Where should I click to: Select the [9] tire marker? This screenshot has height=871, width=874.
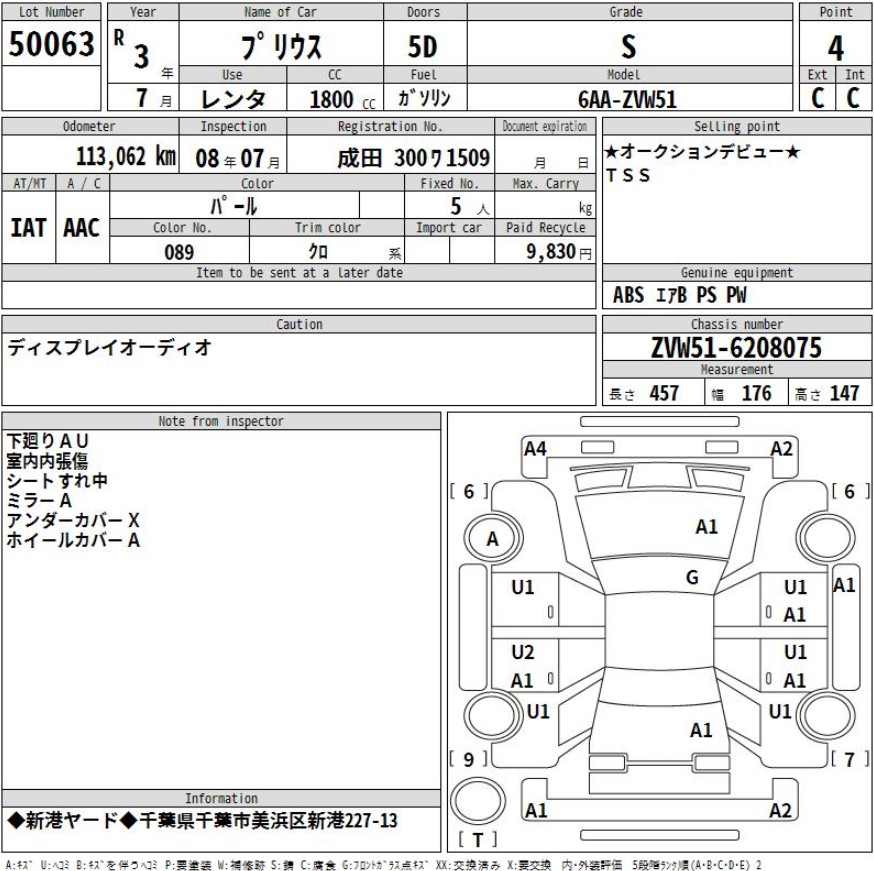coord(469,758)
